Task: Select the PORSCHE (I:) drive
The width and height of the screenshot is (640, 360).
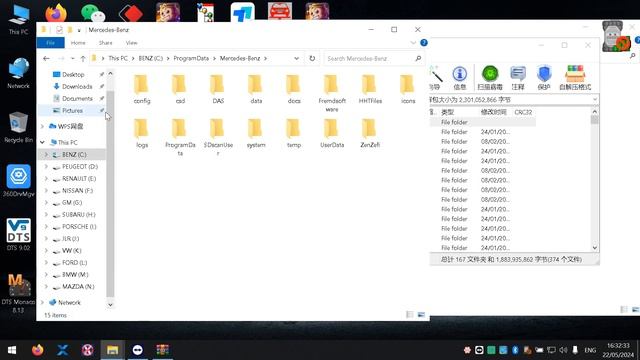Action: 78,227
